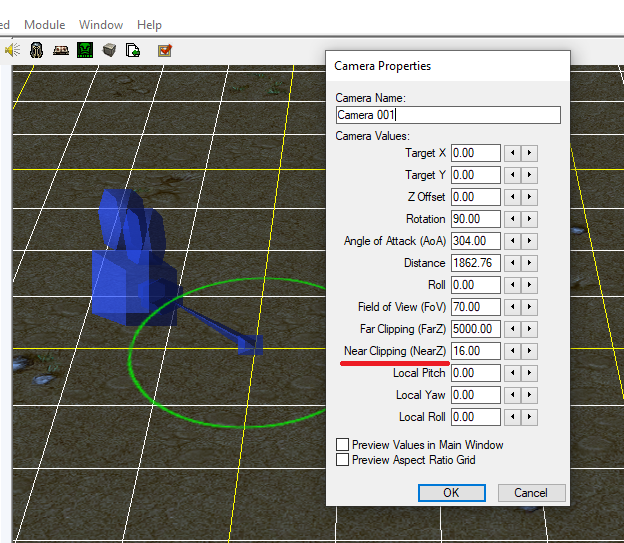Focus the Camera Name input field
The height and width of the screenshot is (543, 624).
pyautogui.click(x=448, y=115)
